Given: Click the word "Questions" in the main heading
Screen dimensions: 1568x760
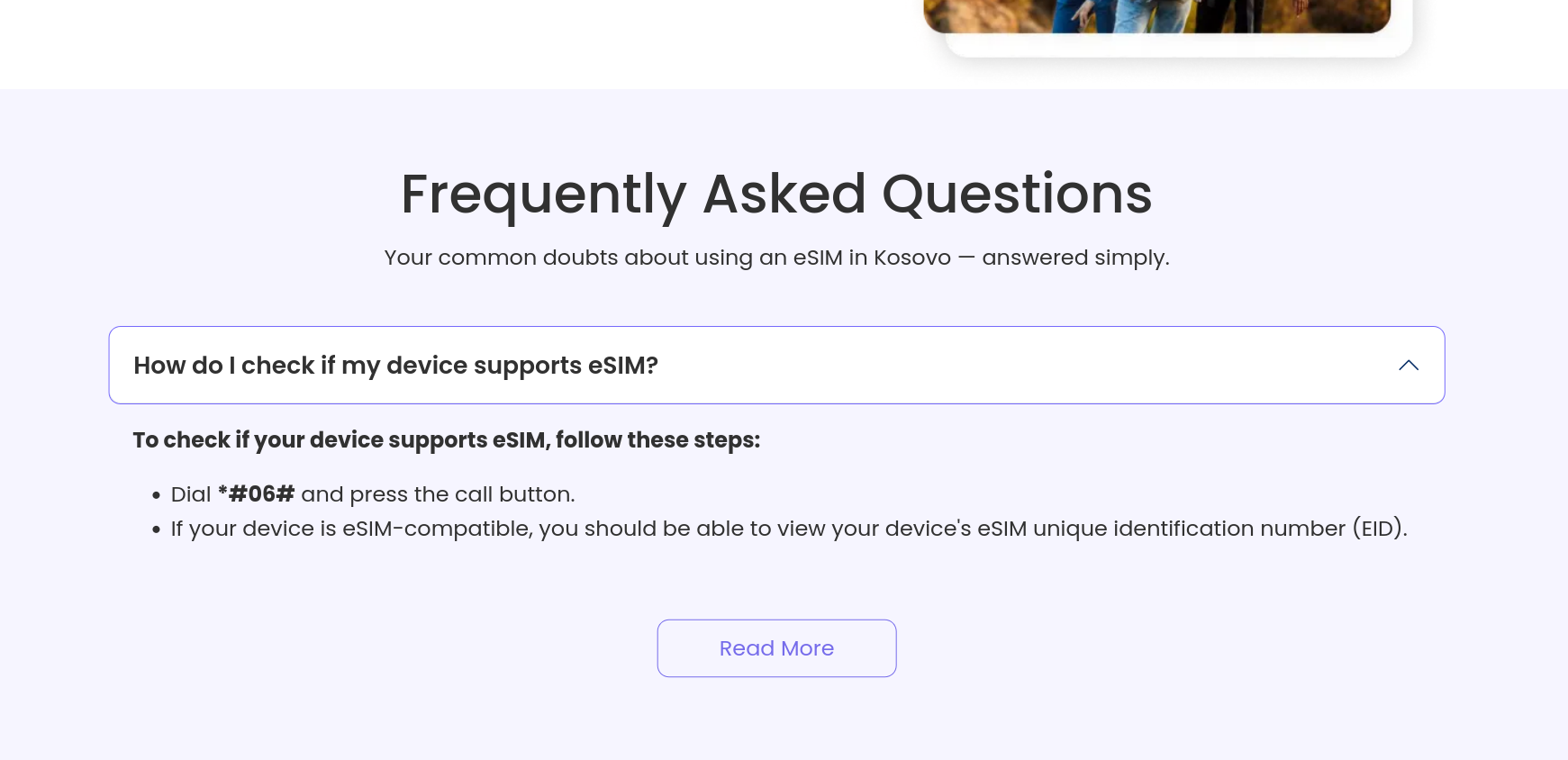Looking at the screenshot, I should point(1017,195).
